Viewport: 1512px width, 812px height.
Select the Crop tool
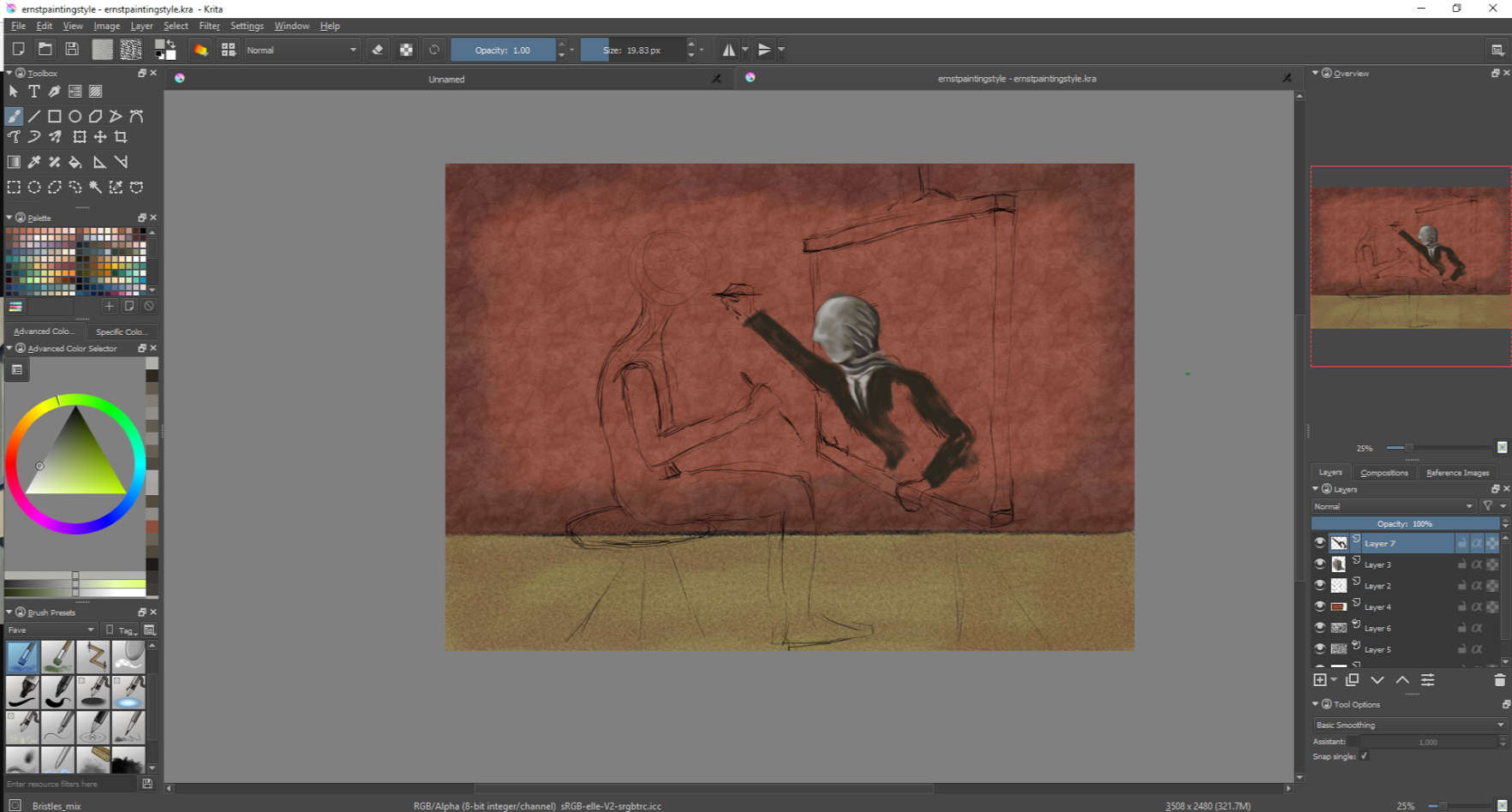click(x=121, y=137)
